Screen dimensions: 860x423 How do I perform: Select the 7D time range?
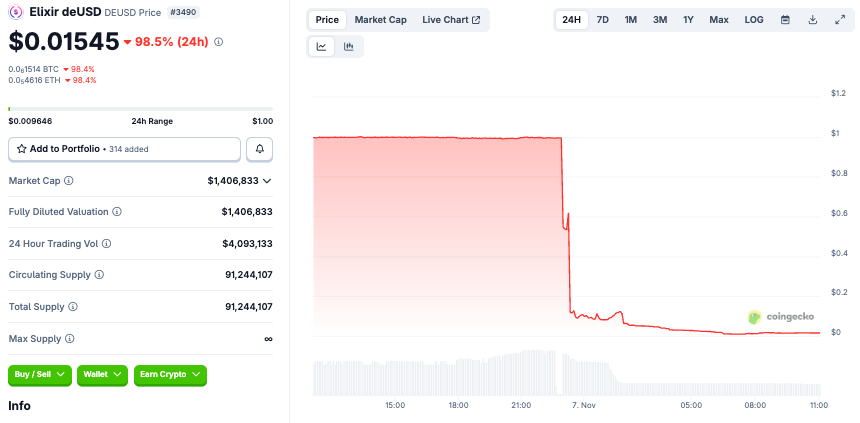pyautogui.click(x=603, y=20)
